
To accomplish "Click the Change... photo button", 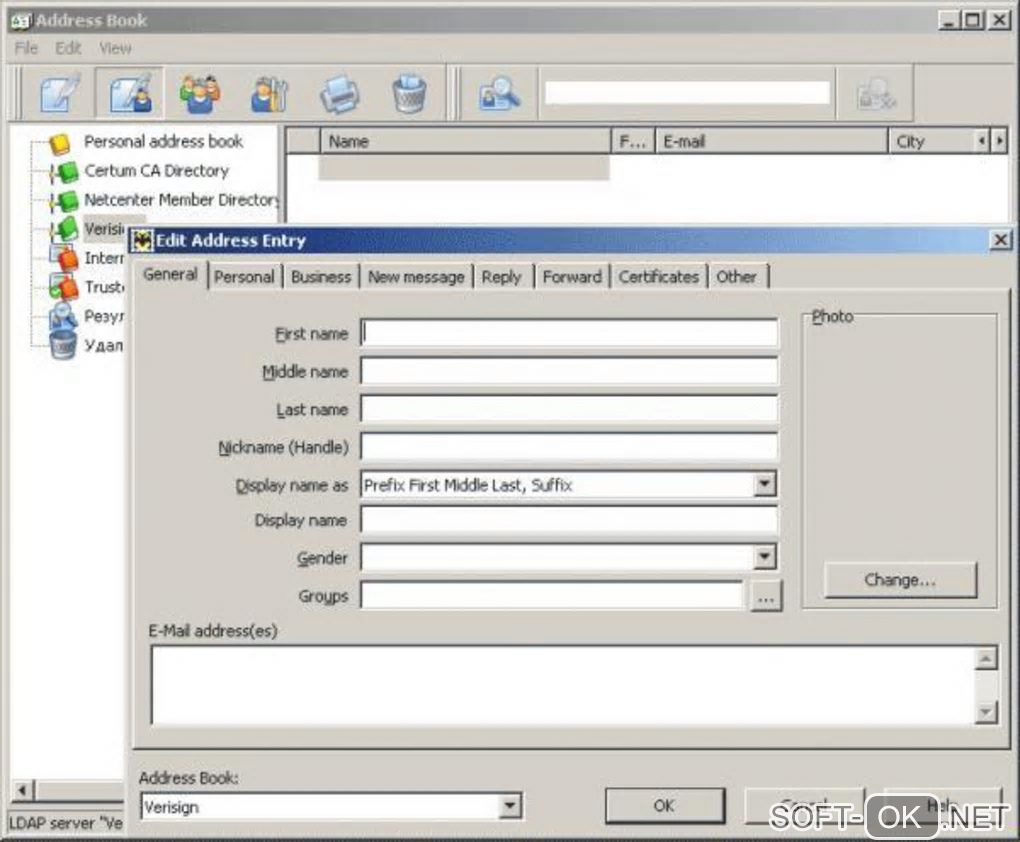I will (x=900, y=580).
